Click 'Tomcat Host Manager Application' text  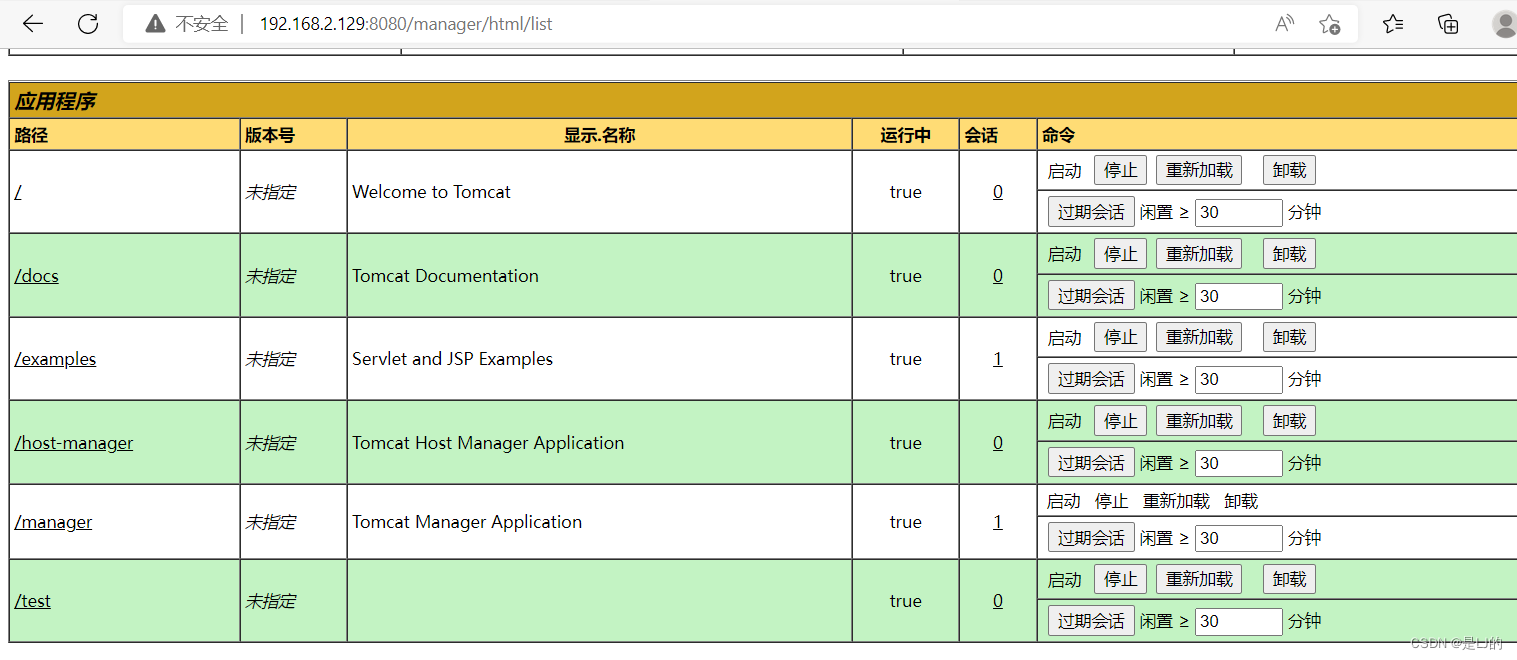tap(488, 443)
